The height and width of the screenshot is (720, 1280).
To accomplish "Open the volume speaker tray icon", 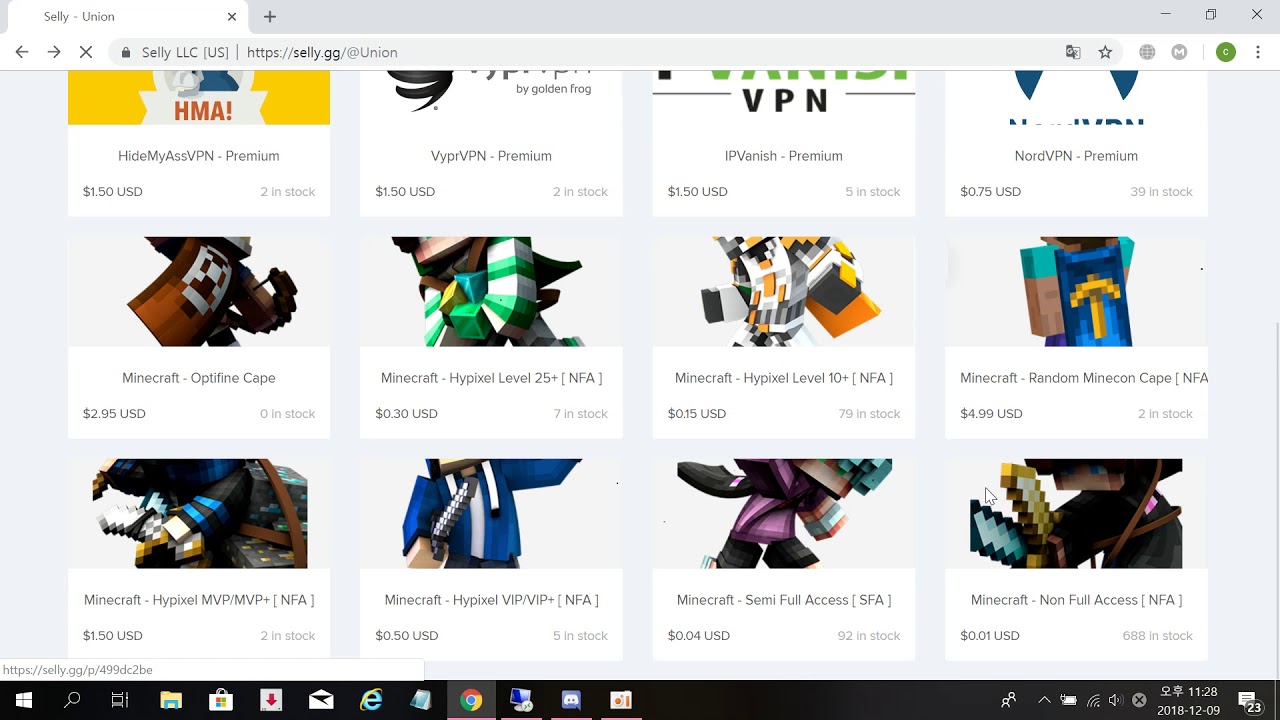I will pos(1115,700).
